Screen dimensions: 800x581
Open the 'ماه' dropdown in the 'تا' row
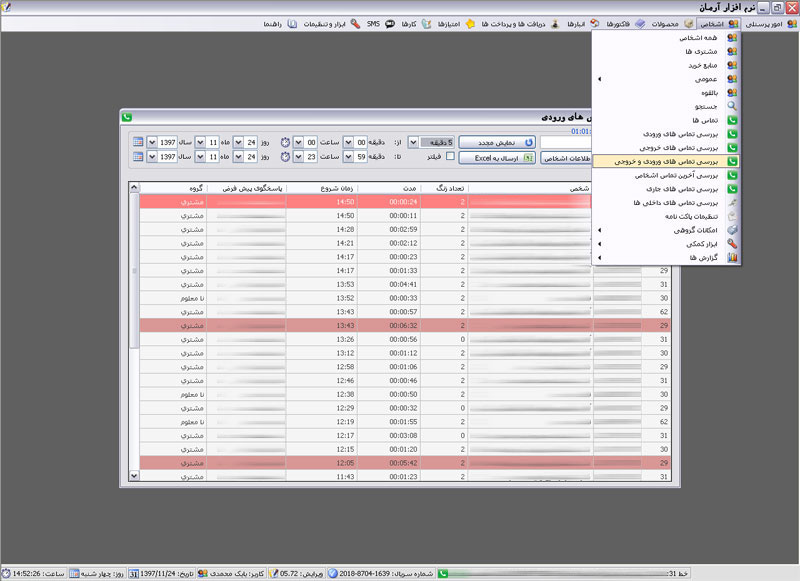pos(200,157)
